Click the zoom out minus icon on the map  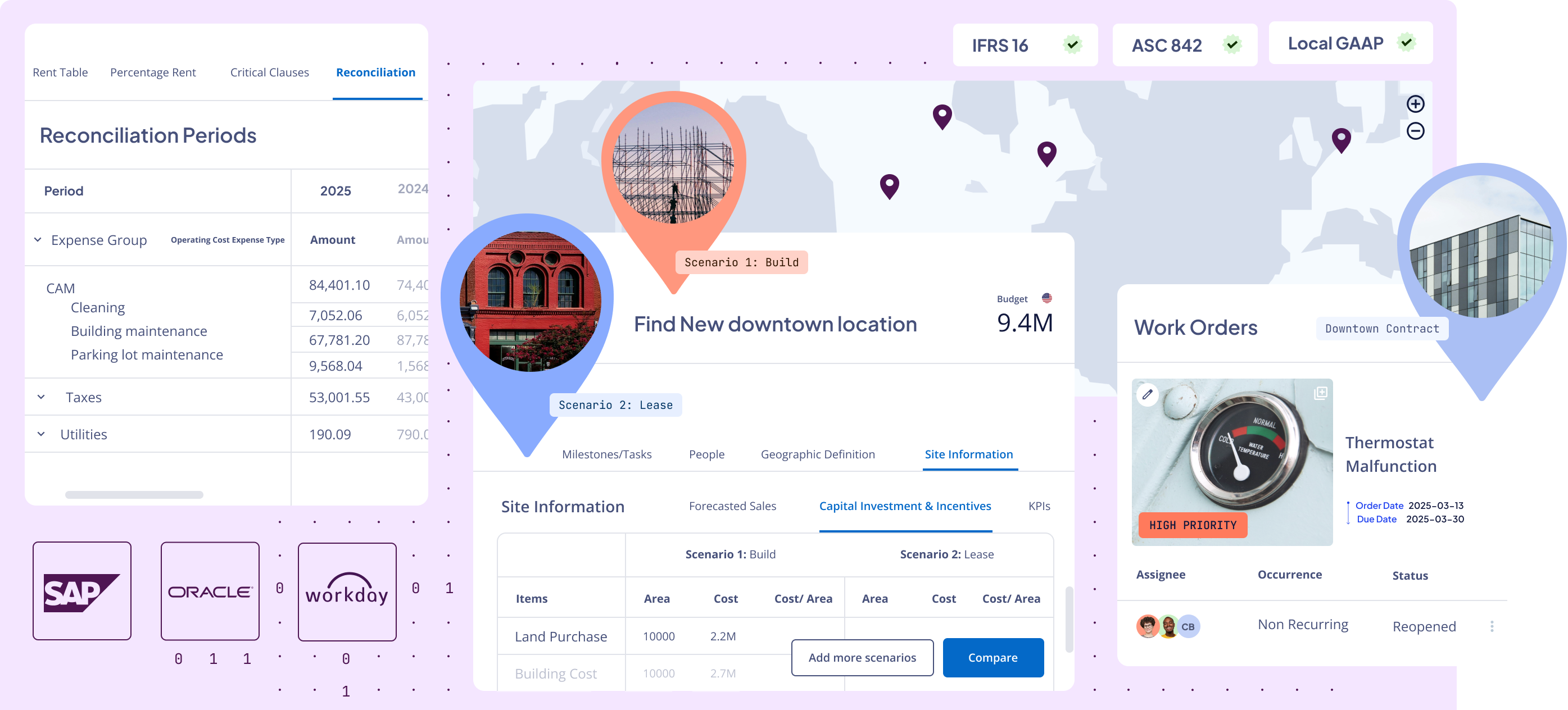pos(1419,132)
